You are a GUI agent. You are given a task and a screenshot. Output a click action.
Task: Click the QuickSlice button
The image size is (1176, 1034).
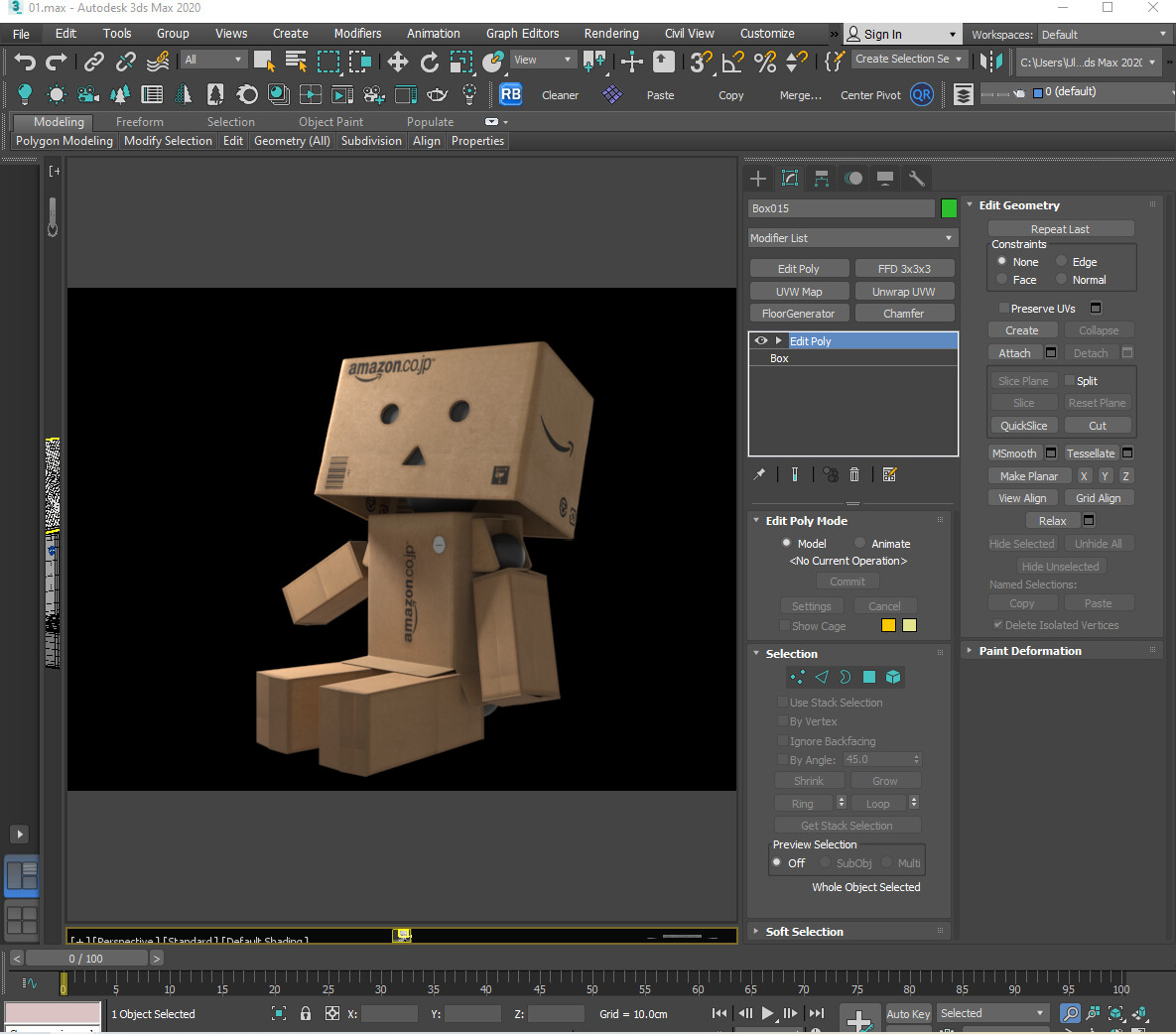click(1023, 425)
